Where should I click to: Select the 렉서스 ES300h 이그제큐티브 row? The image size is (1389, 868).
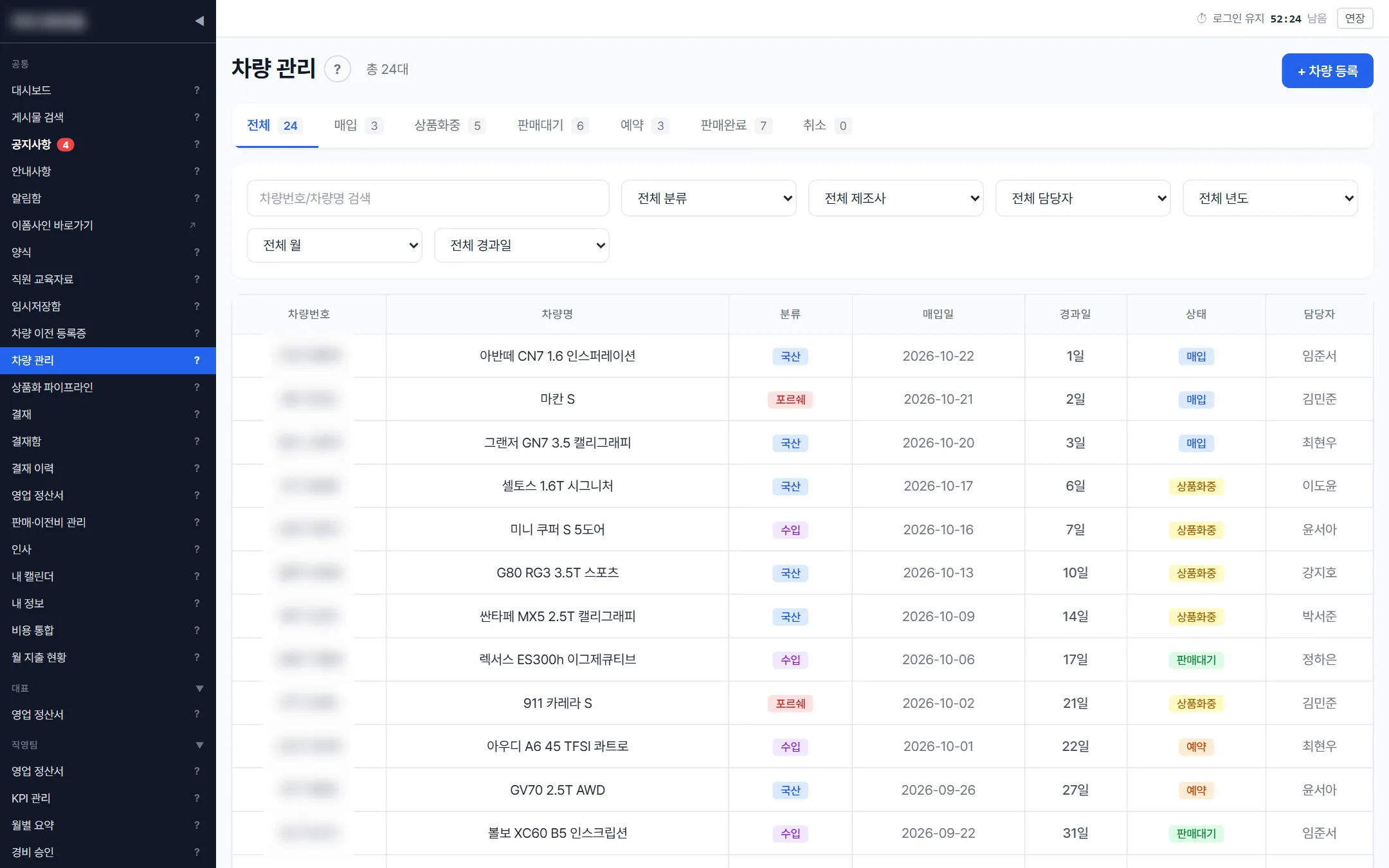(802, 660)
